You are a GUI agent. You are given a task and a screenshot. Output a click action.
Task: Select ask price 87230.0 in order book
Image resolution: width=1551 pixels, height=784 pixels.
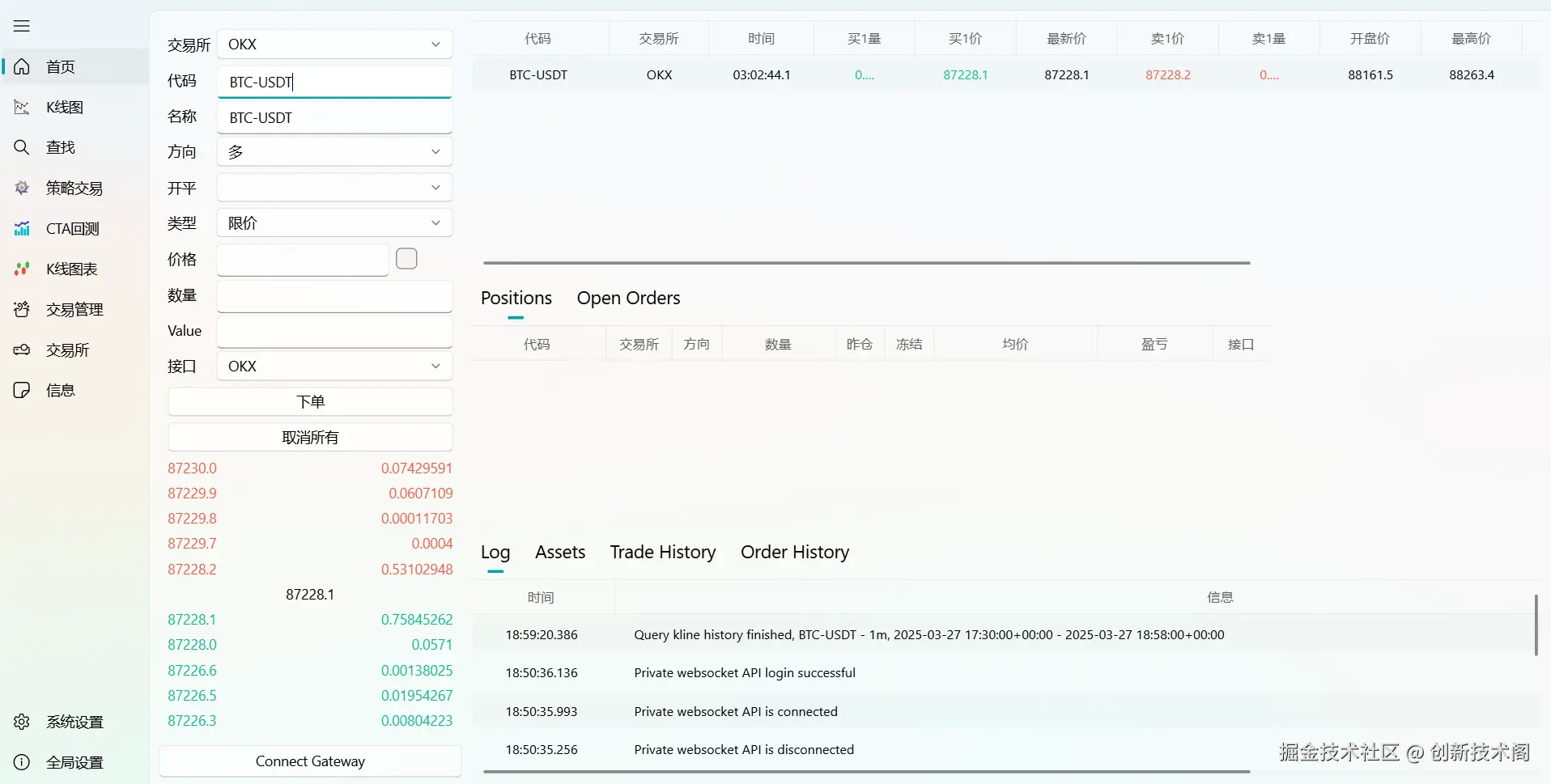point(193,468)
